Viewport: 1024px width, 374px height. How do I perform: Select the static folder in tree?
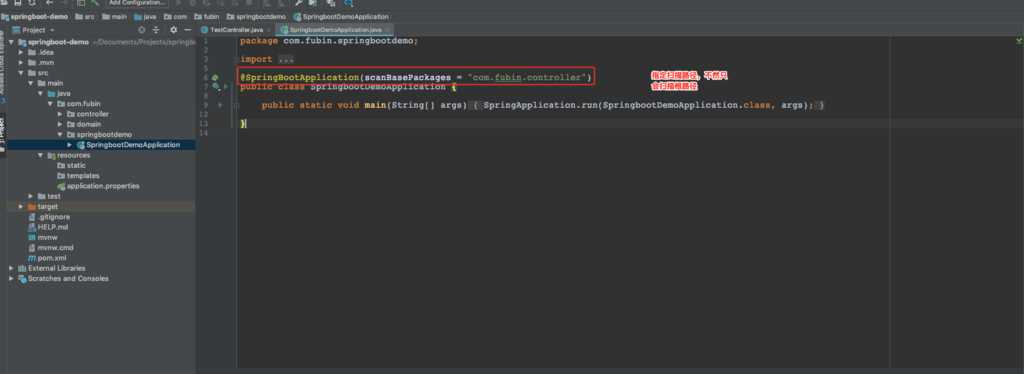[x=72, y=165]
